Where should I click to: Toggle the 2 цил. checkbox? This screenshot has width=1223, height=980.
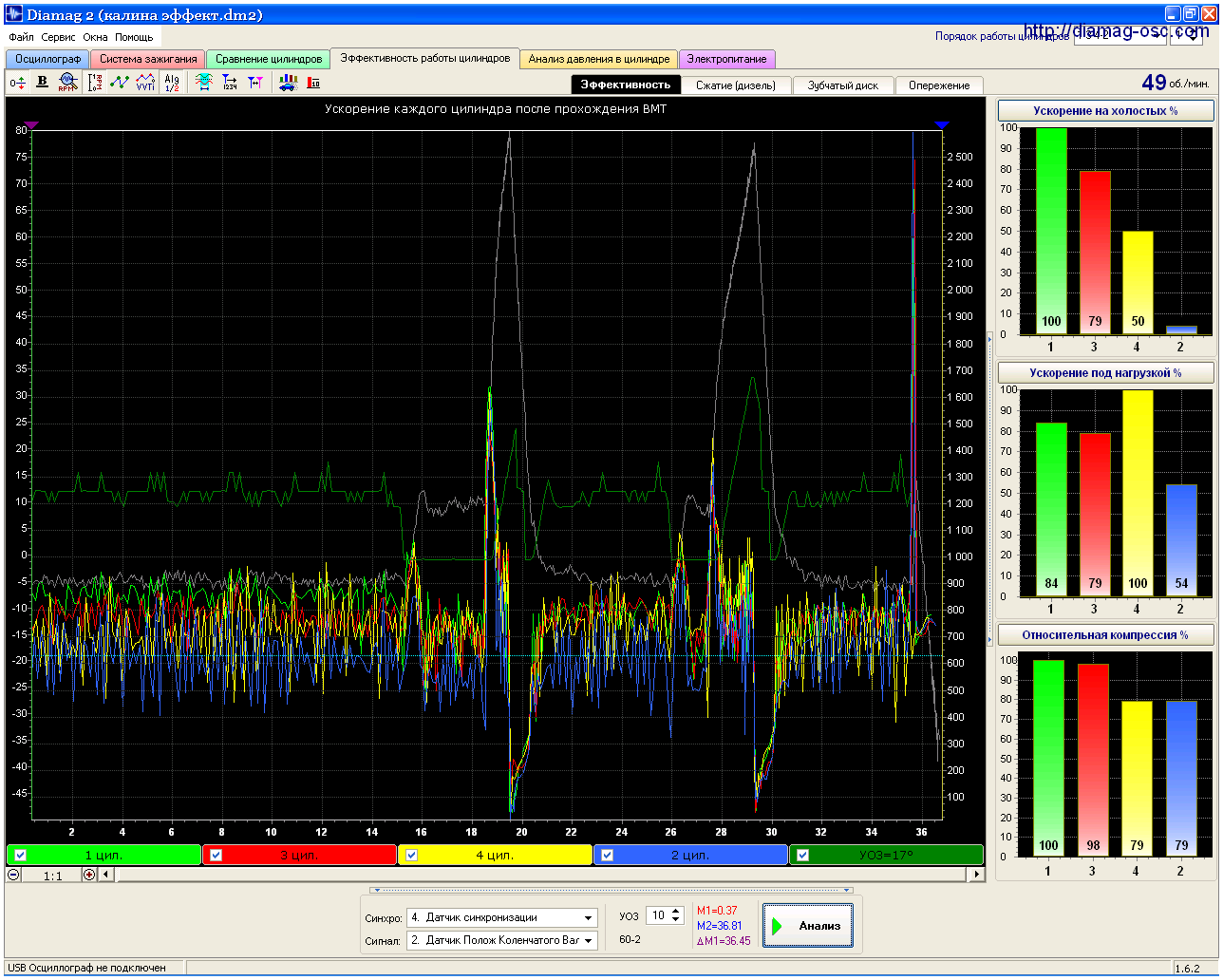[607, 855]
